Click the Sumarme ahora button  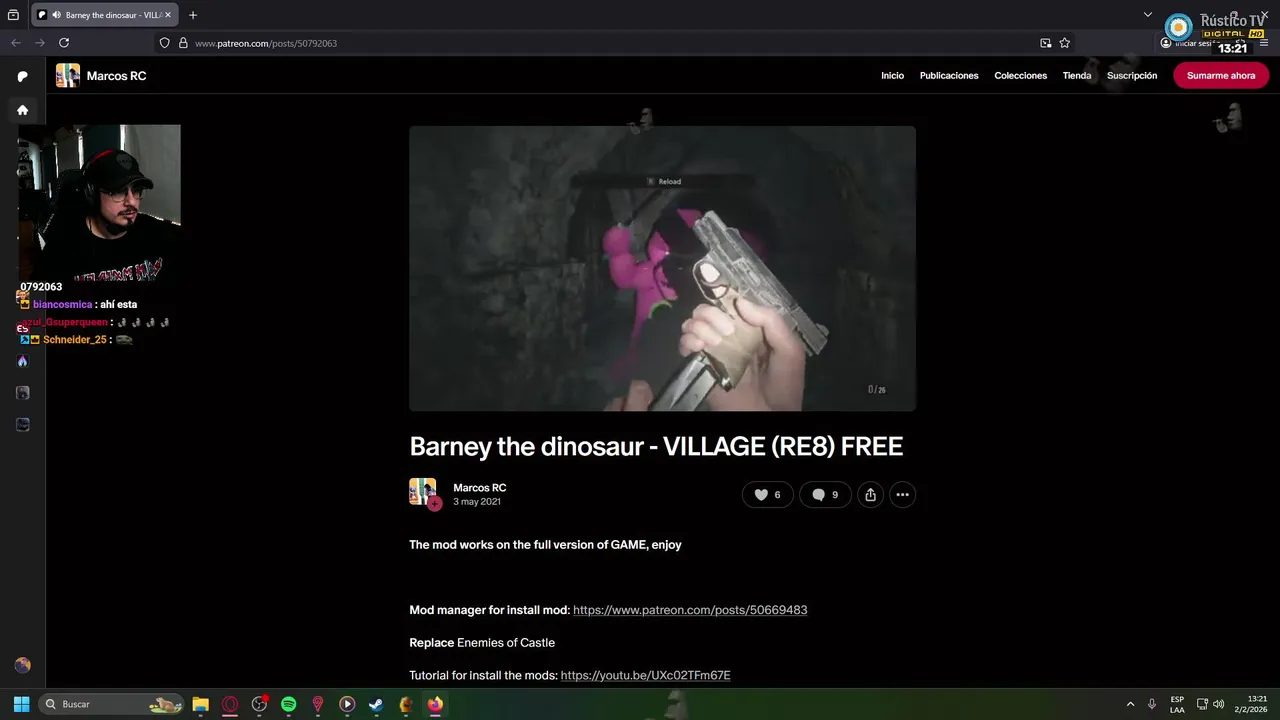pos(1220,76)
